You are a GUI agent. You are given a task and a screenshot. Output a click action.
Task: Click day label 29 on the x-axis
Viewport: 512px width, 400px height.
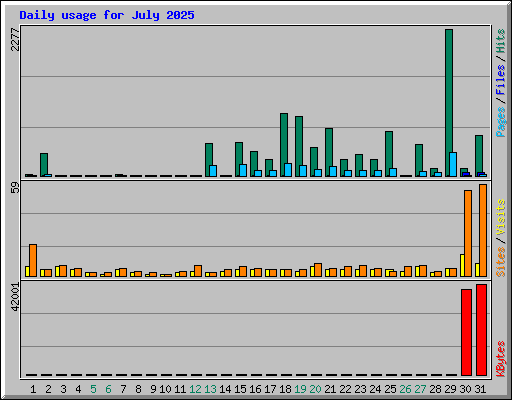point(450,389)
